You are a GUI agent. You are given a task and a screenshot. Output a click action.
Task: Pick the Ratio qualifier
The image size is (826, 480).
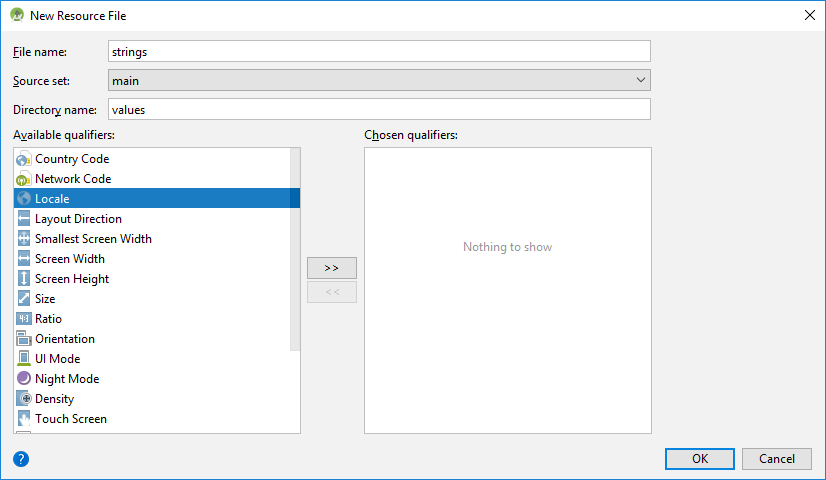48,319
